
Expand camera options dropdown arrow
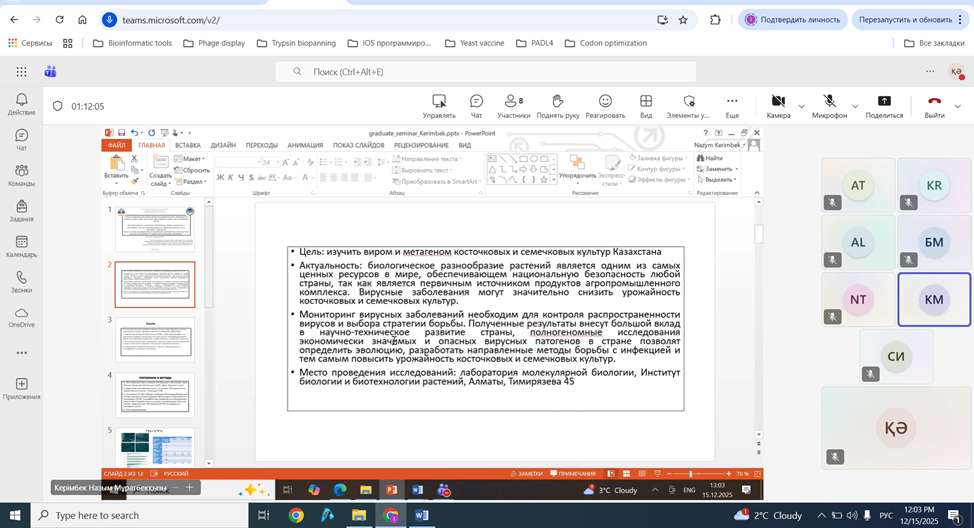(x=802, y=106)
